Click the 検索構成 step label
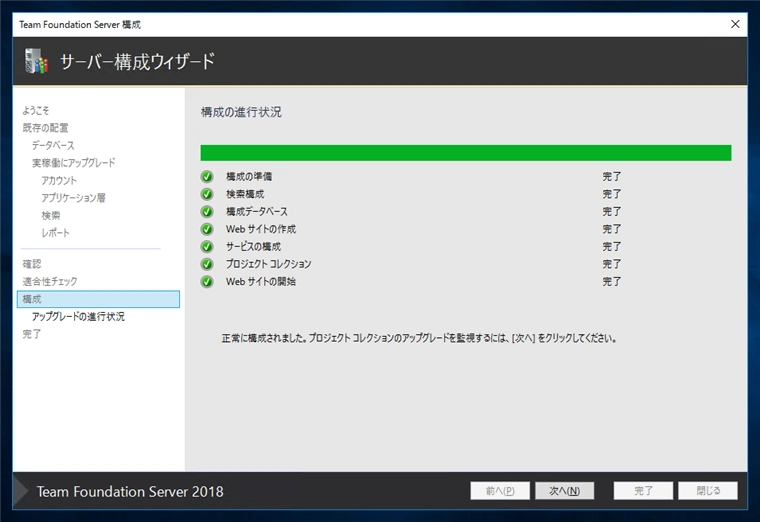The width and height of the screenshot is (760, 522). (x=245, y=194)
